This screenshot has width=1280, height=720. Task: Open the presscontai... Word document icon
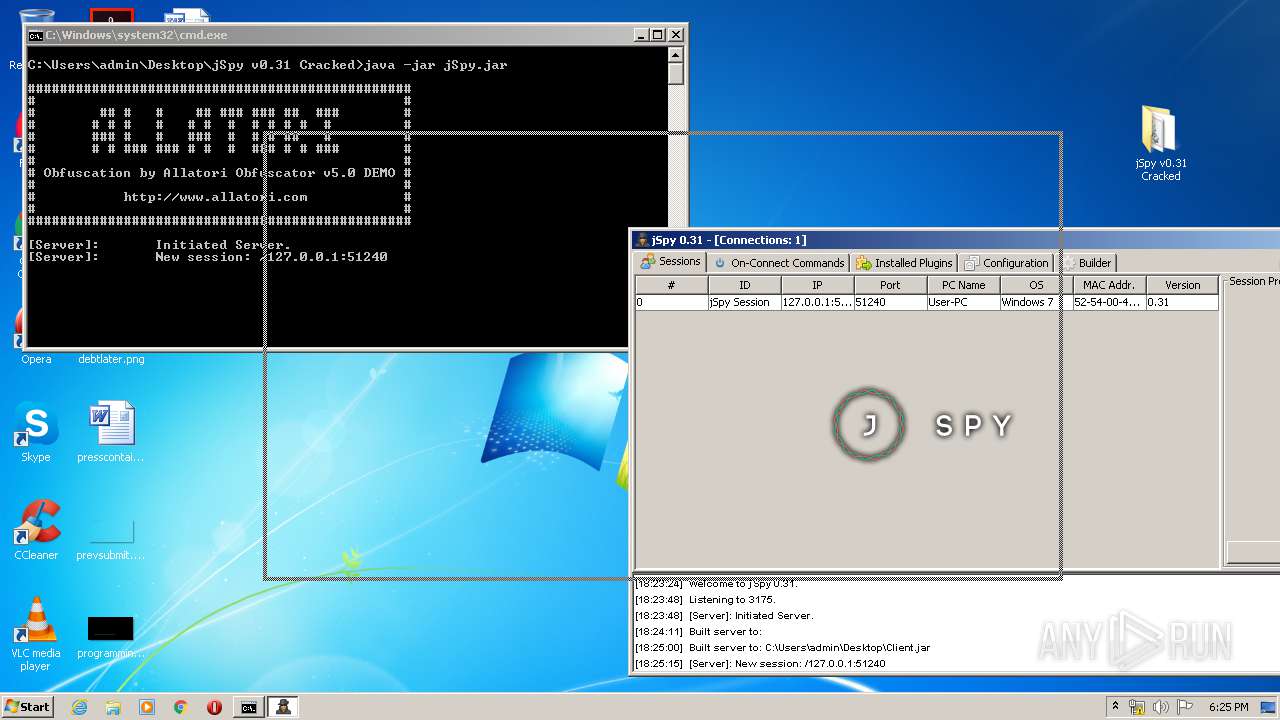click(110, 432)
